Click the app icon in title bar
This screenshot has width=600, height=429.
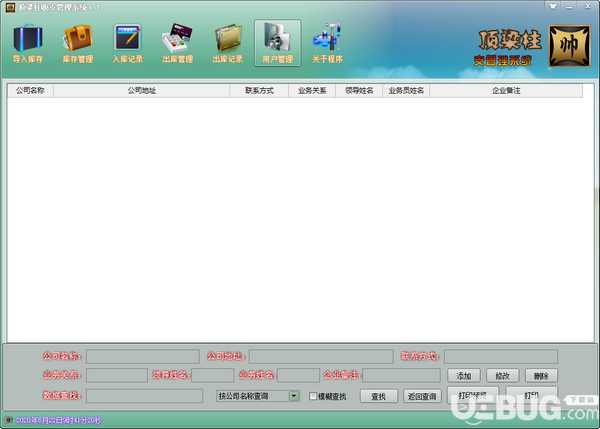(x=10, y=7)
